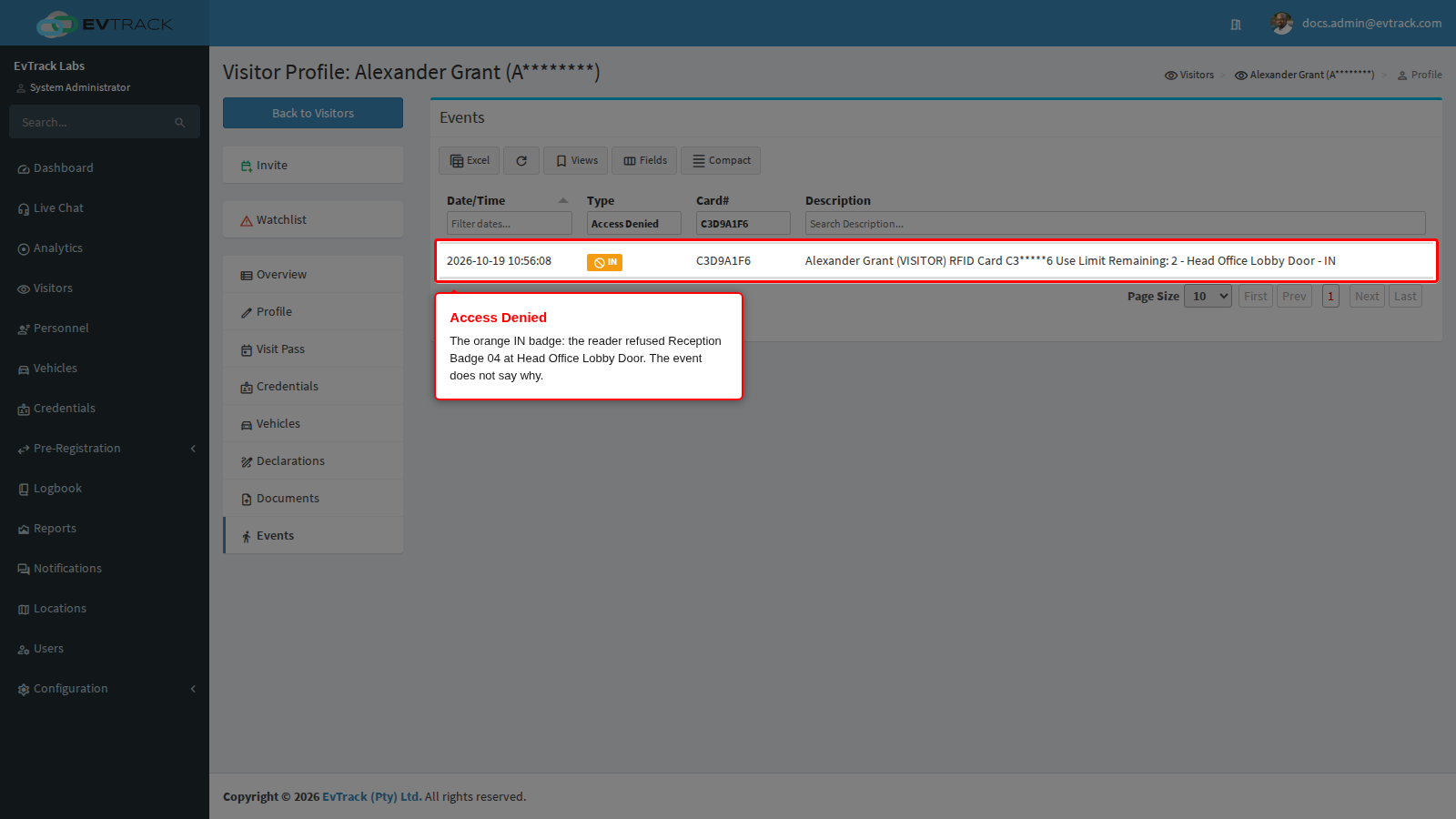Open the Visit Pass tab
Screen dimensions: 1456x819
point(313,349)
